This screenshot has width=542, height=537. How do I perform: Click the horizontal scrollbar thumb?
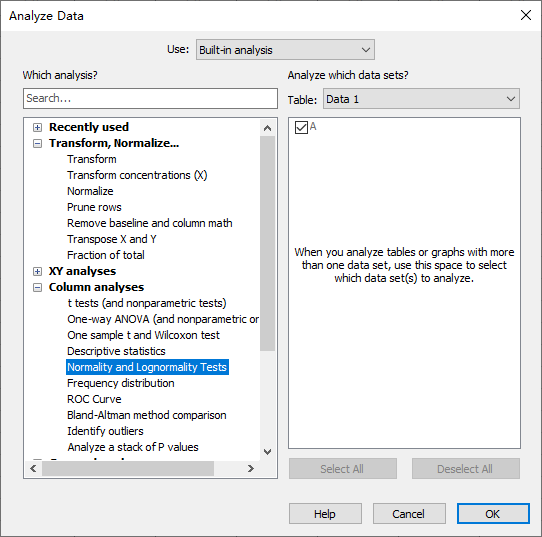pyautogui.click(x=128, y=469)
